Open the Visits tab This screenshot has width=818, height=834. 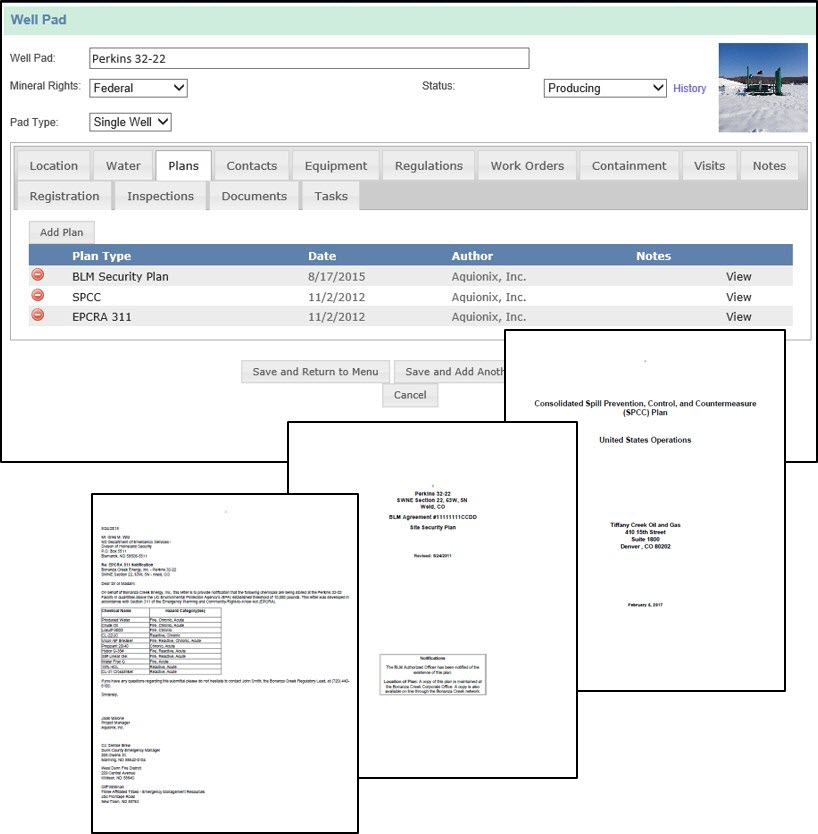pyautogui.click(x=710, y=166)
